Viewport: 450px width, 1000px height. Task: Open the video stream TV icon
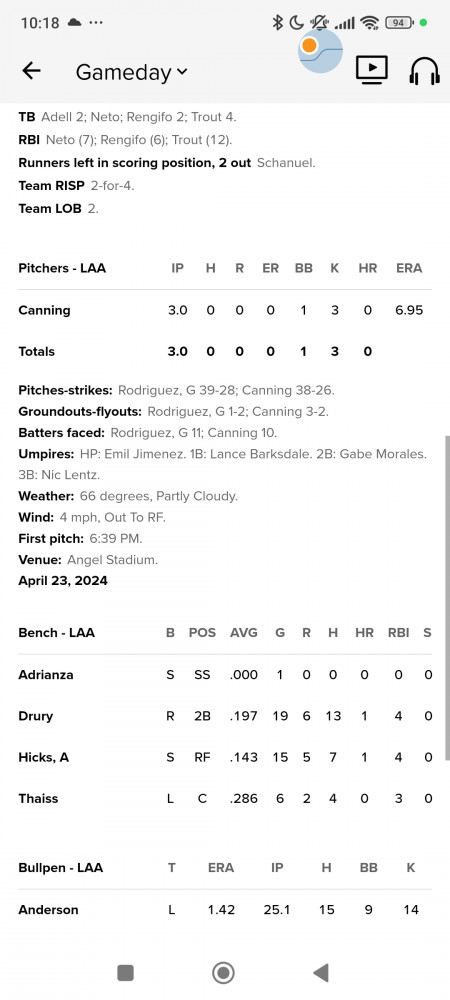pos(372,70)
